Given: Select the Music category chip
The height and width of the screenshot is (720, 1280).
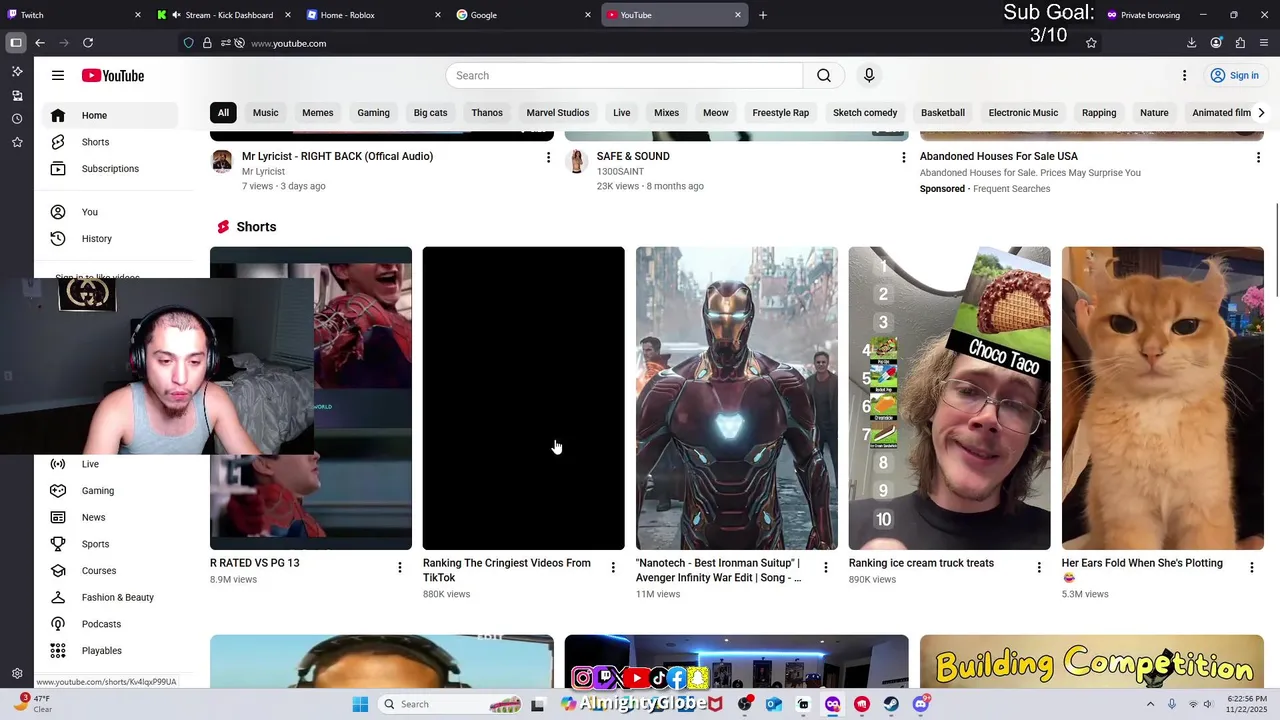Looking at the screenshot, I should point(266,113).
